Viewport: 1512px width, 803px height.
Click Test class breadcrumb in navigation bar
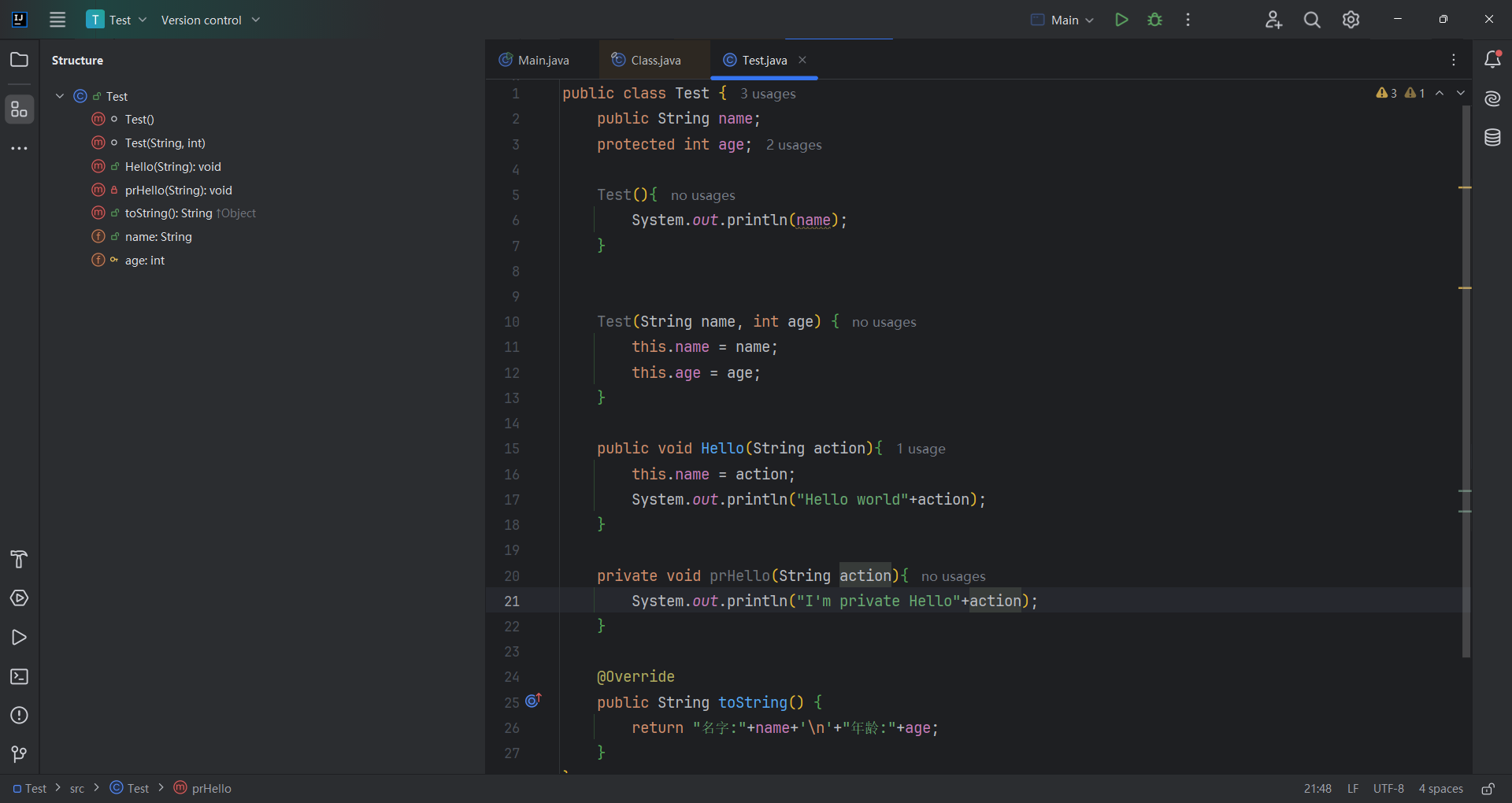coord(129,789)
